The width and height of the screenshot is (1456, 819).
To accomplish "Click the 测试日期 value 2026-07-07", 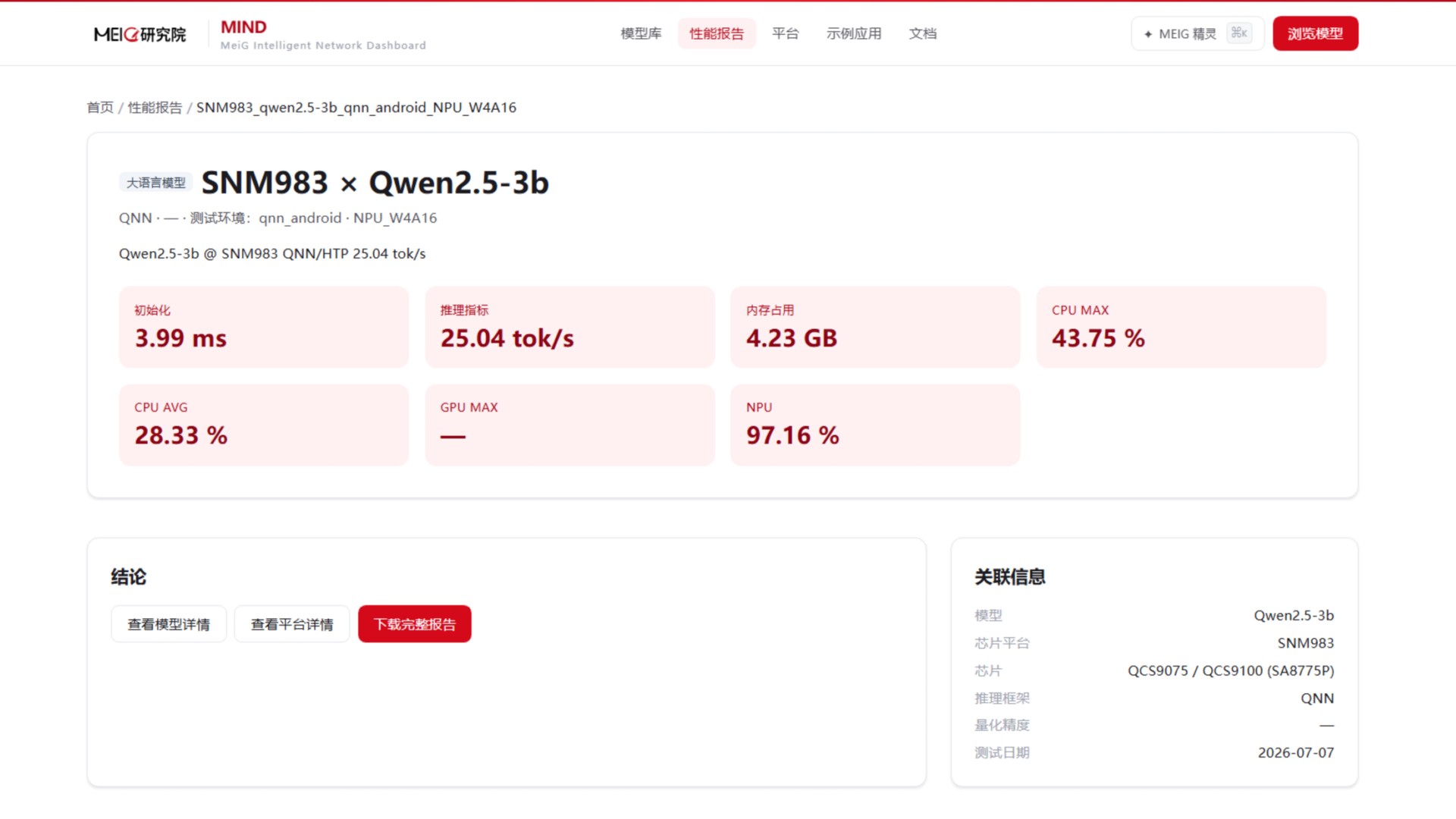I will click(1296, 753).
